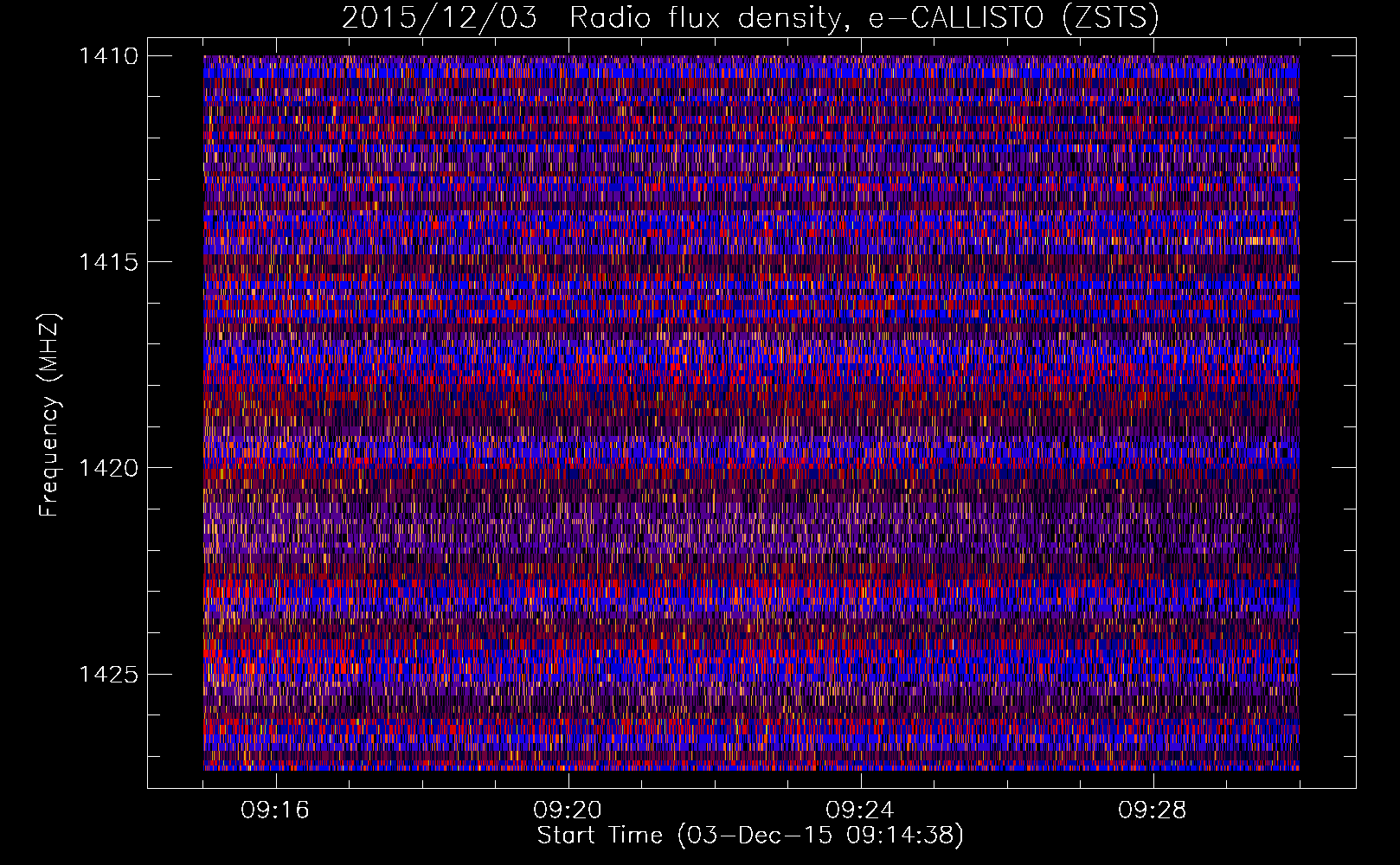This screenshot has height=865, width=1400.
Task: Click the plot title 'Radio flux density, e-CALLISTO (ZSTS)'
Action: coord(864,18)
